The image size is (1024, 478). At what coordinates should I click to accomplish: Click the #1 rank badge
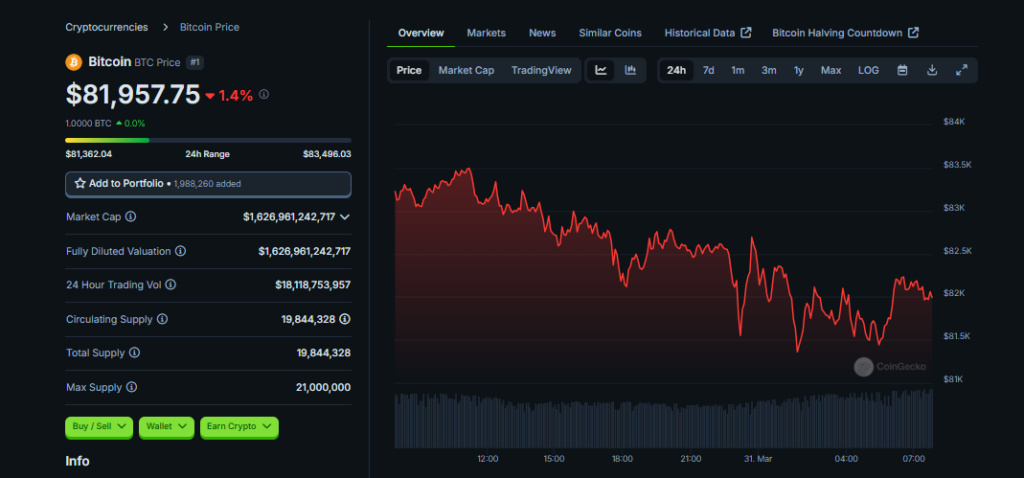(195, 63)
